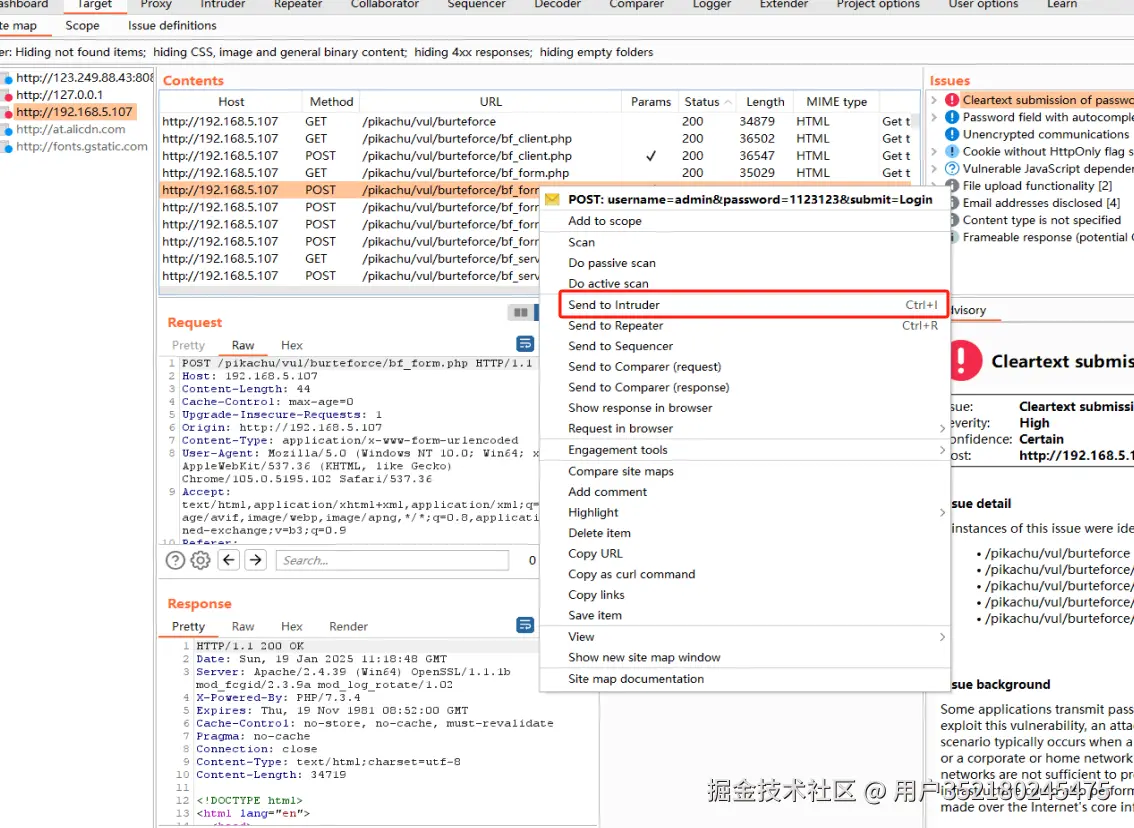Open Issue definitions sub-tab
Image resolution: width=1134 pixels, height=828 pixels.
click(172, 25)
